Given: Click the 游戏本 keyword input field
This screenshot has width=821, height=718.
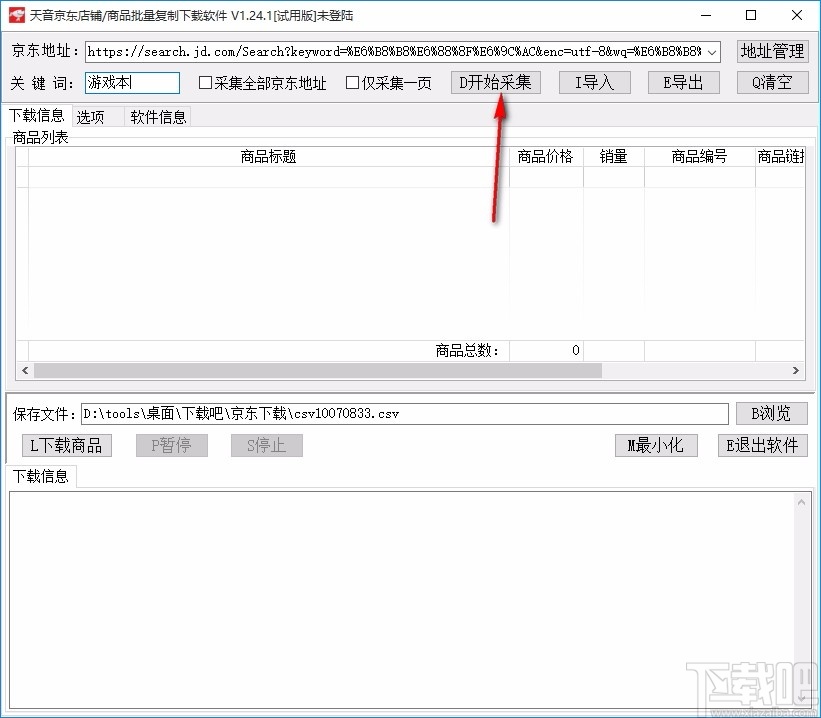Looking at the screenshot, I should click(x=132, y=83).
